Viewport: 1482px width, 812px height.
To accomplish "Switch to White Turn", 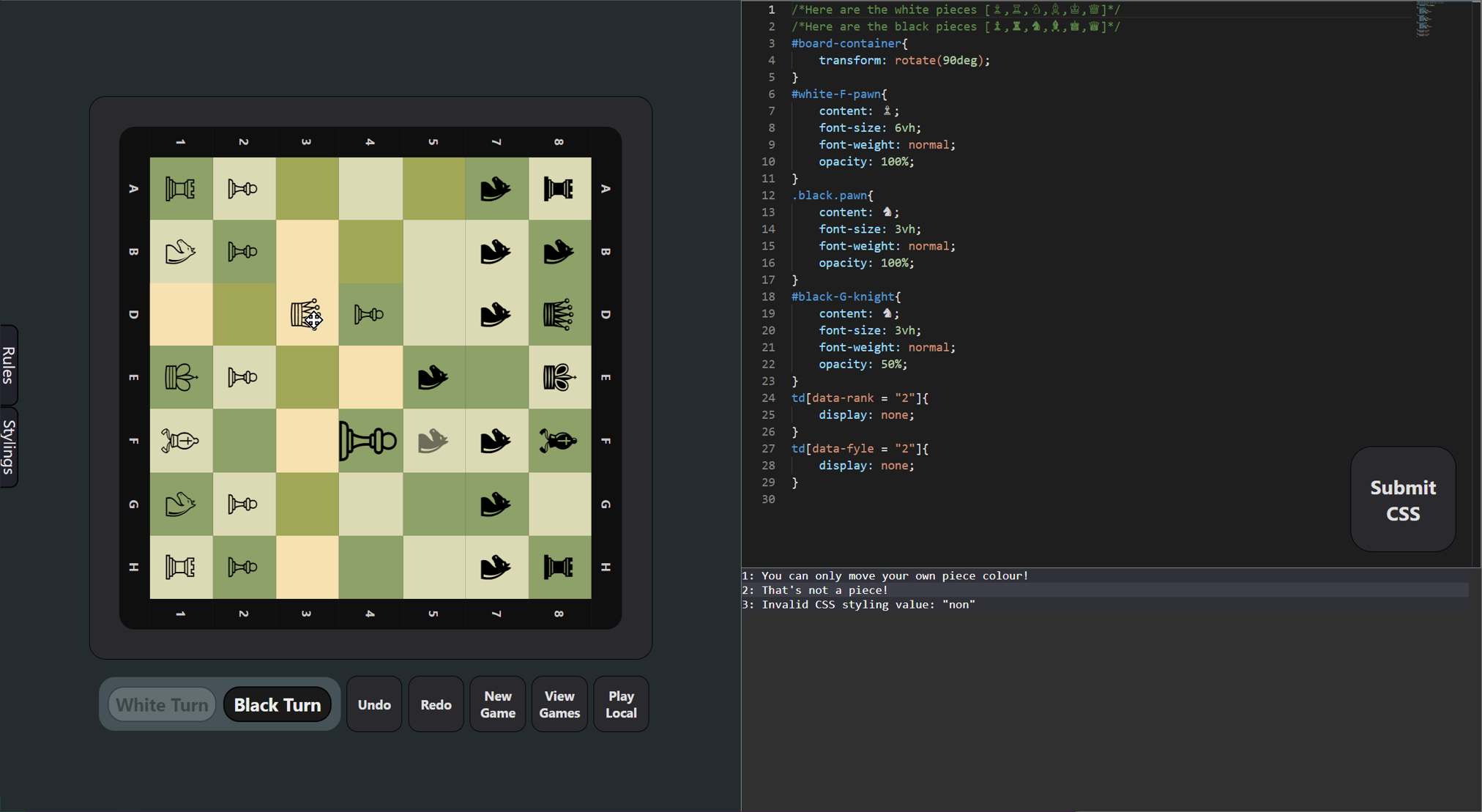I will [162, 704].
